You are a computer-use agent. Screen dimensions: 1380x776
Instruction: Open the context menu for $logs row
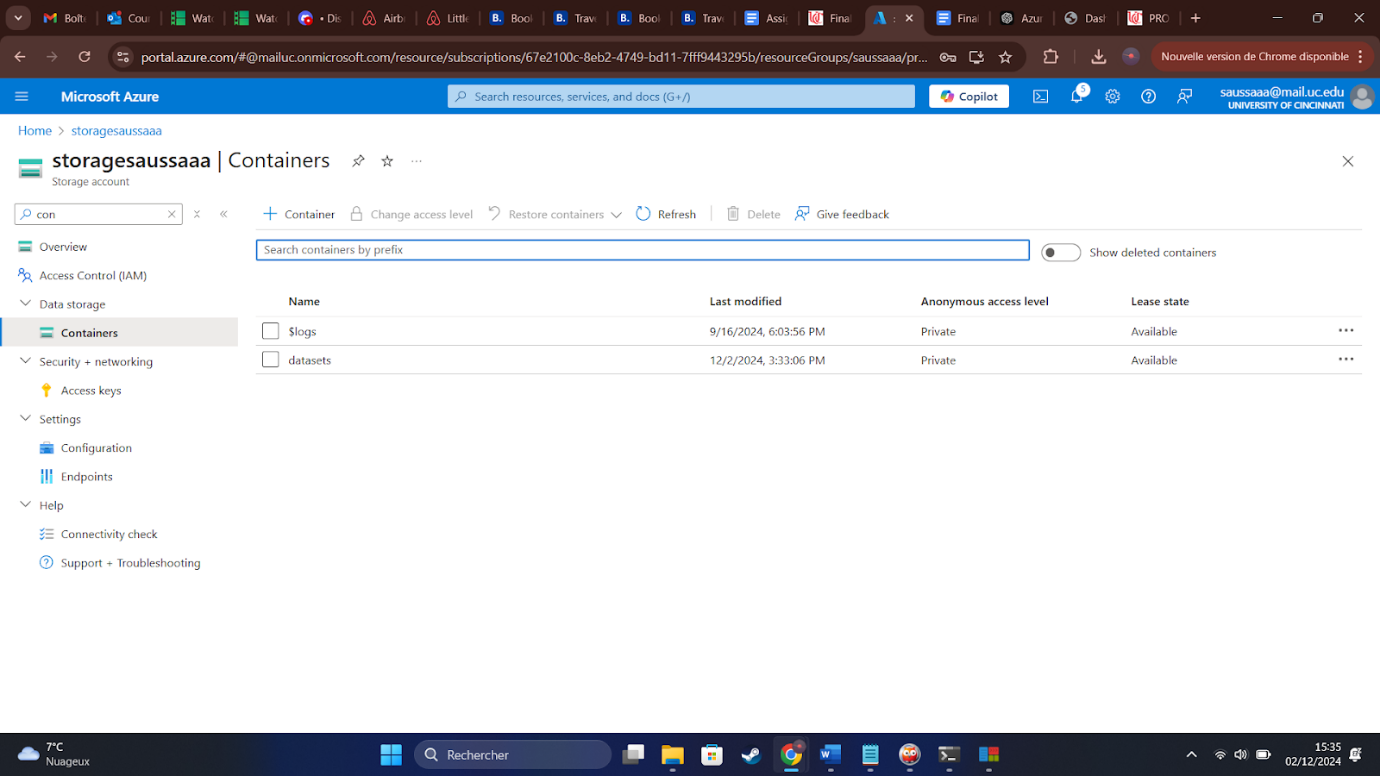pos(1346,331)
